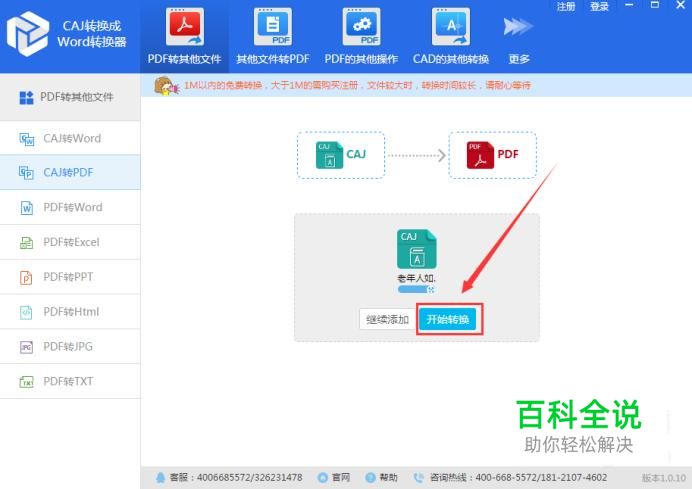Click the 帮助 question icon
The height and width of the screenshot is (489, 692).
[x=370, y=478]
